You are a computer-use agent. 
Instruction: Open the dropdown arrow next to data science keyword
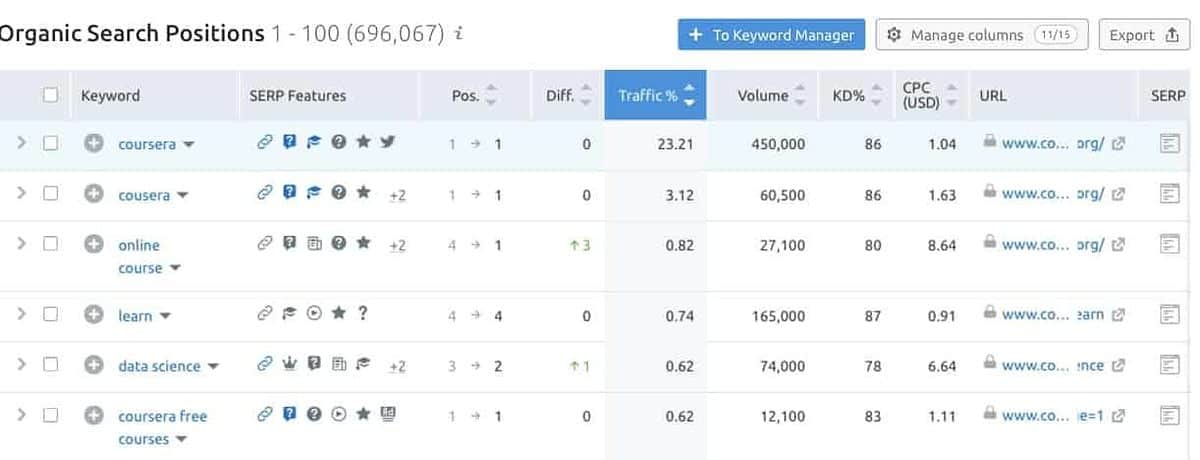[212, 367]
